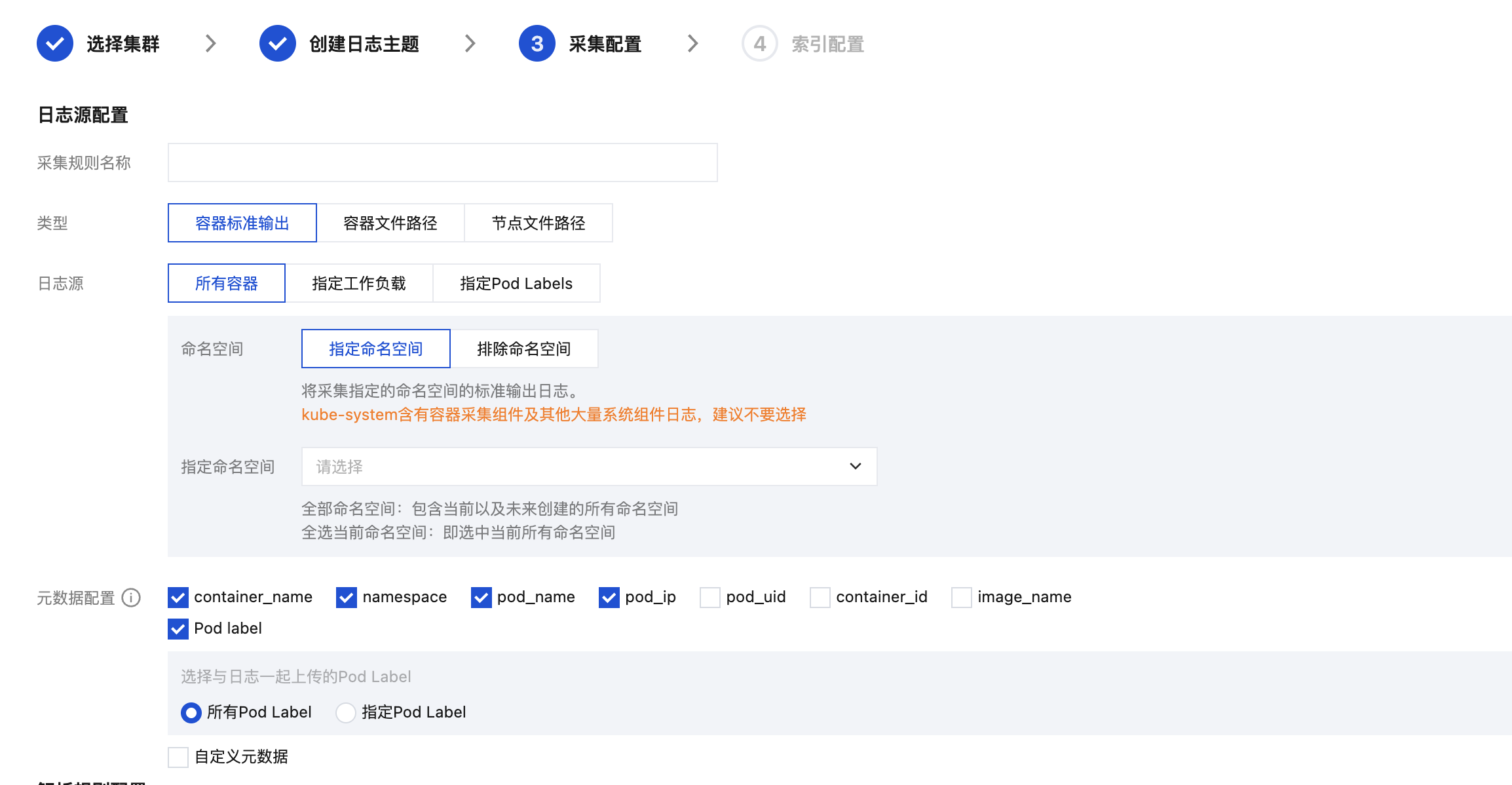Screen dimensions: 1512x785
Task: Tick the 自定义元数据 checkbox
Action: 178,757
